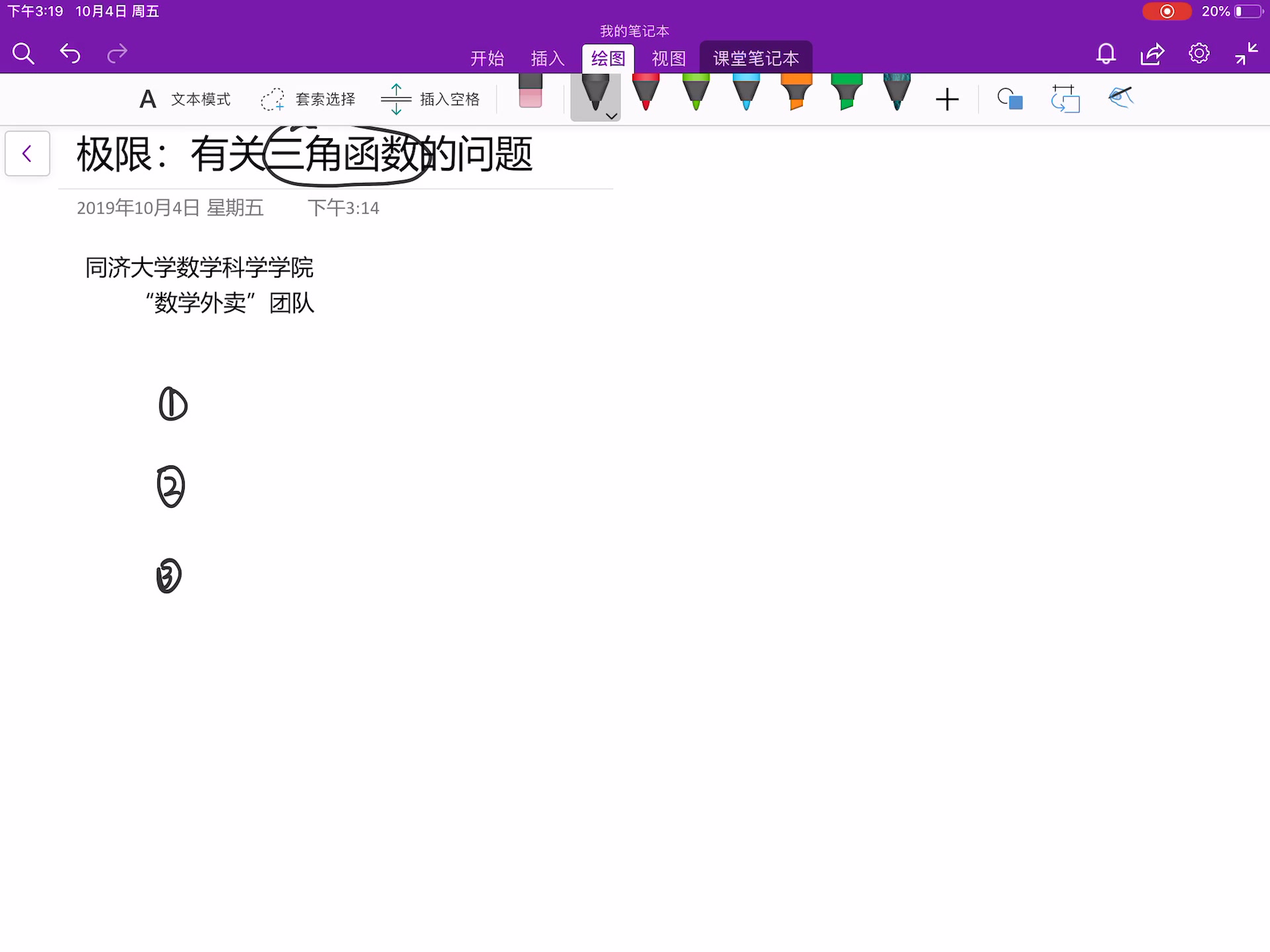The image size is (1270, 952).
Task: Share the notebook page
Action: pyautogui.click(x=1152, y=54)
